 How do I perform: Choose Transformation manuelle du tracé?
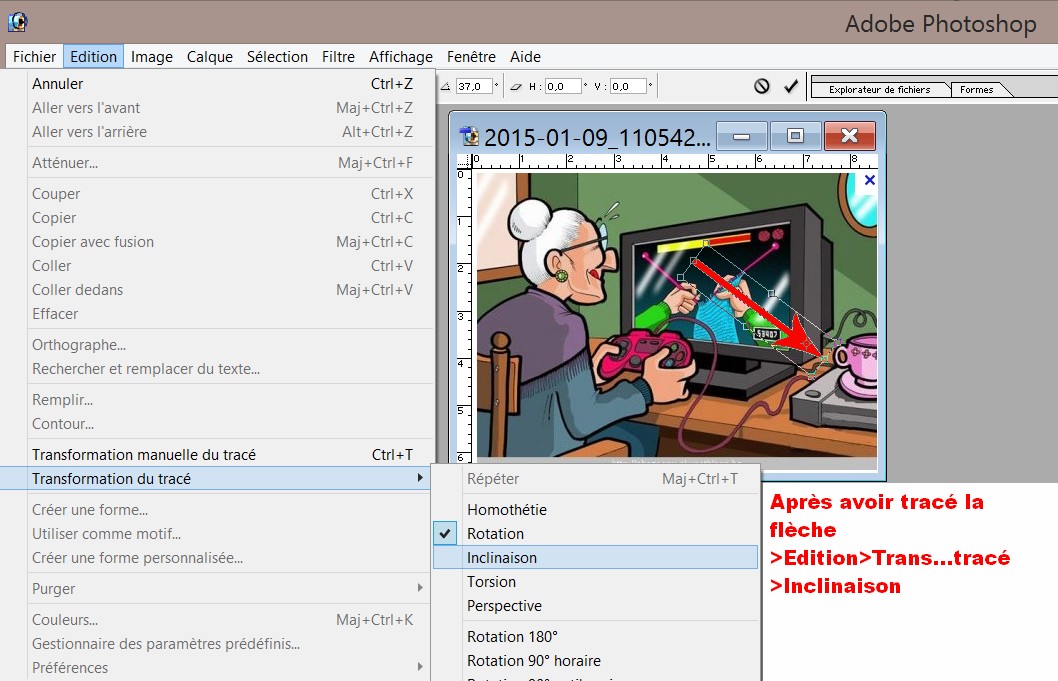point(217,454)
